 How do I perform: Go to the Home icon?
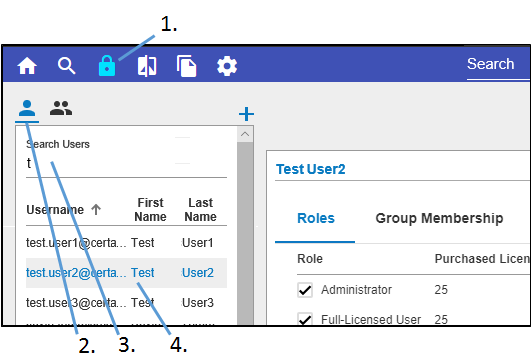point(27,65)
